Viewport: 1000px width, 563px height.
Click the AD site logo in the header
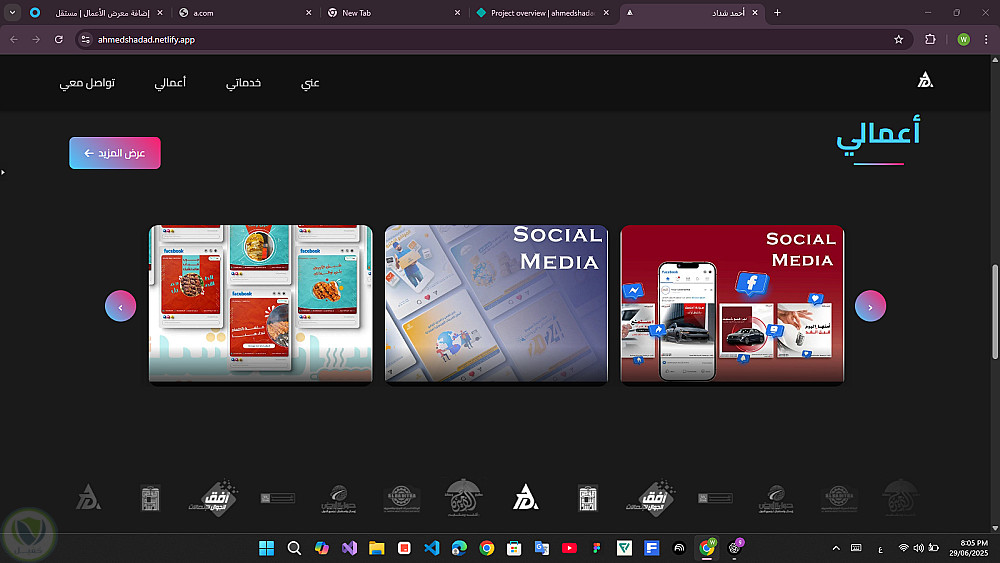(925, 80)
